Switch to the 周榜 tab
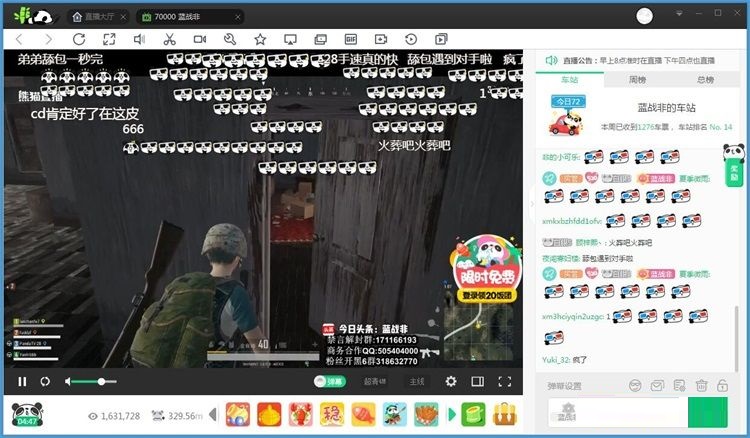 [x=637, y=79]
